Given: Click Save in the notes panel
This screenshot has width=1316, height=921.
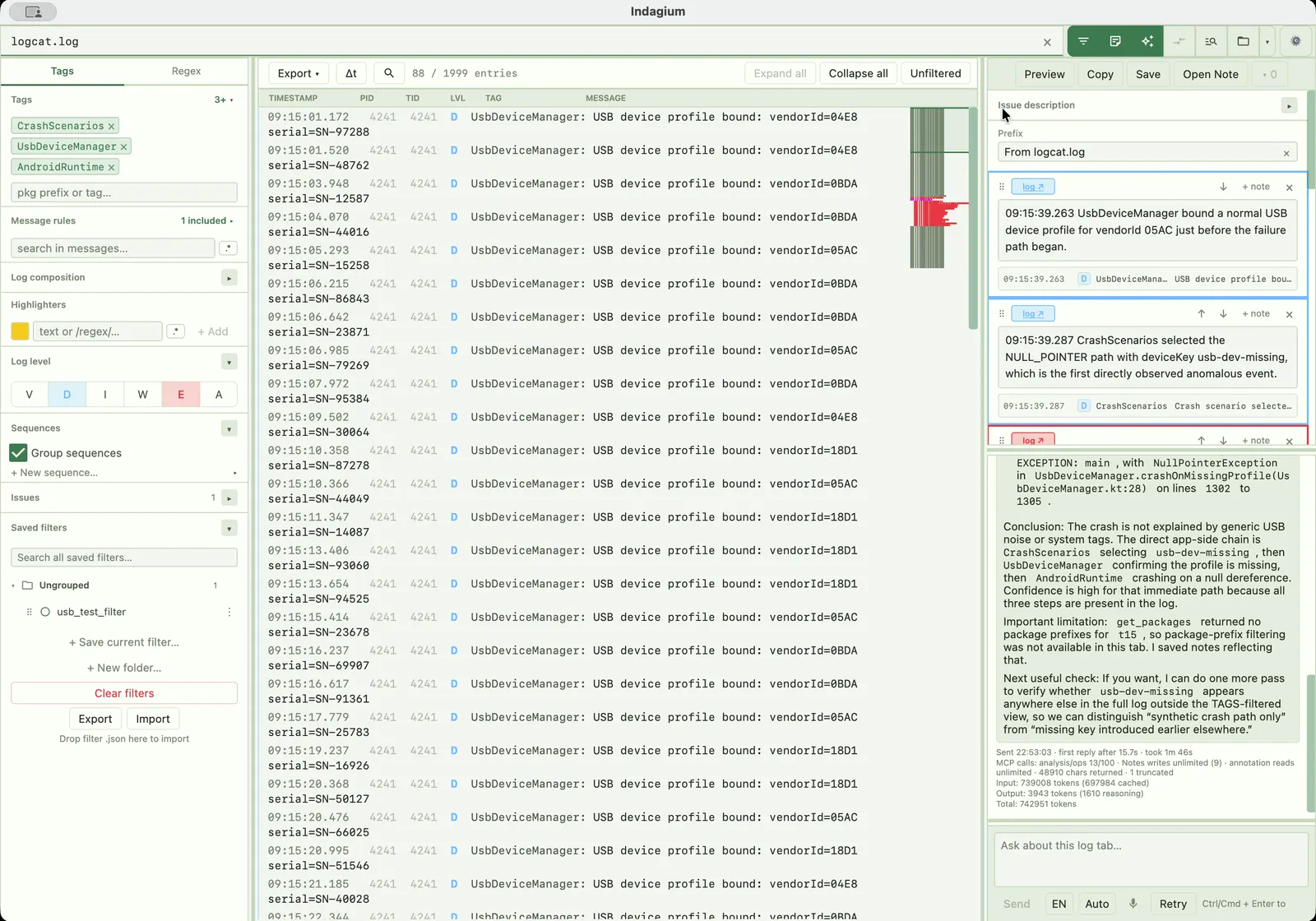Looking at the screenshot, I should (x=1148, y=74).
